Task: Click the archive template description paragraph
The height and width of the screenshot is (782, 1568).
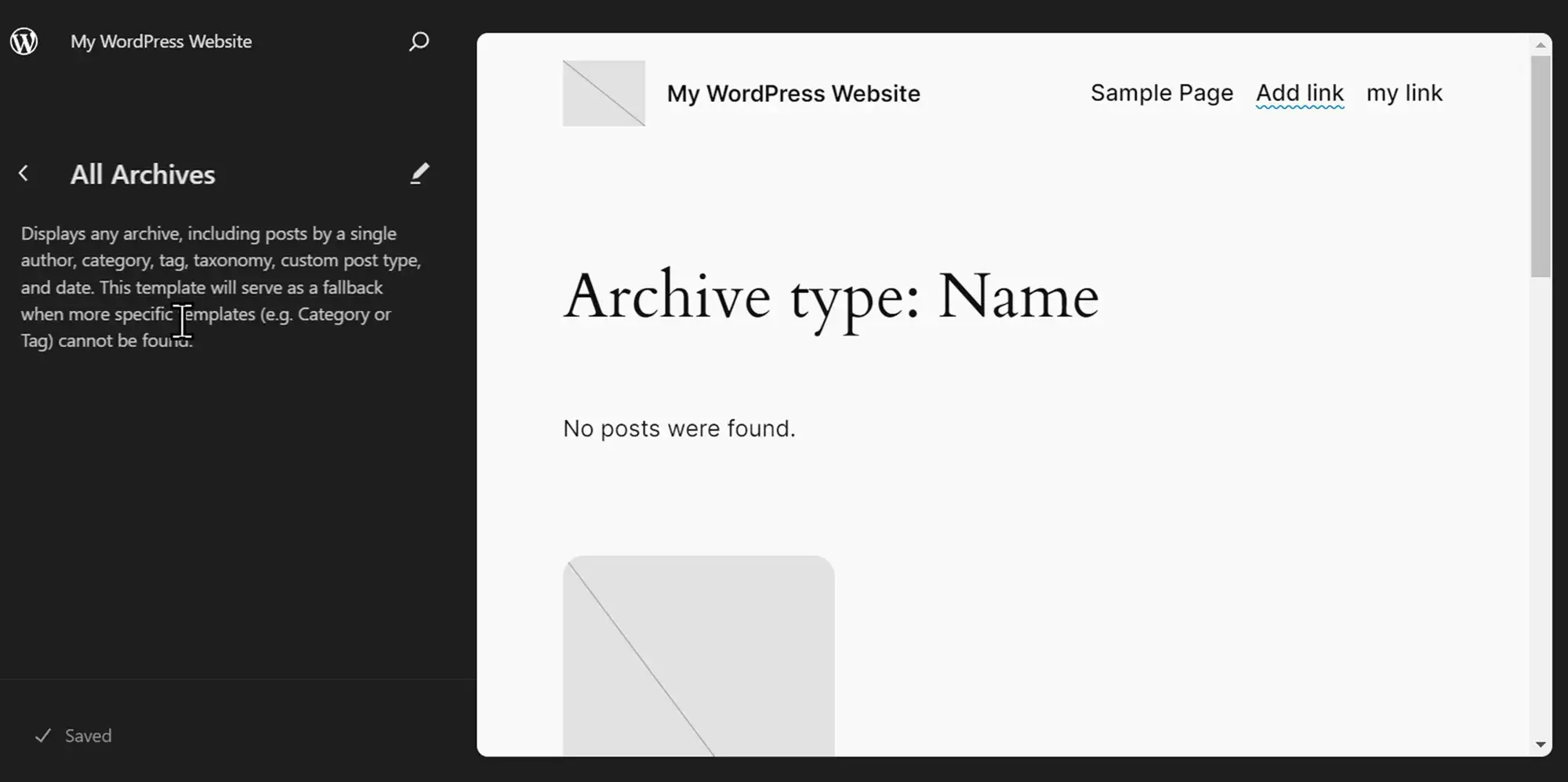Action: click(x=221, y=287)
